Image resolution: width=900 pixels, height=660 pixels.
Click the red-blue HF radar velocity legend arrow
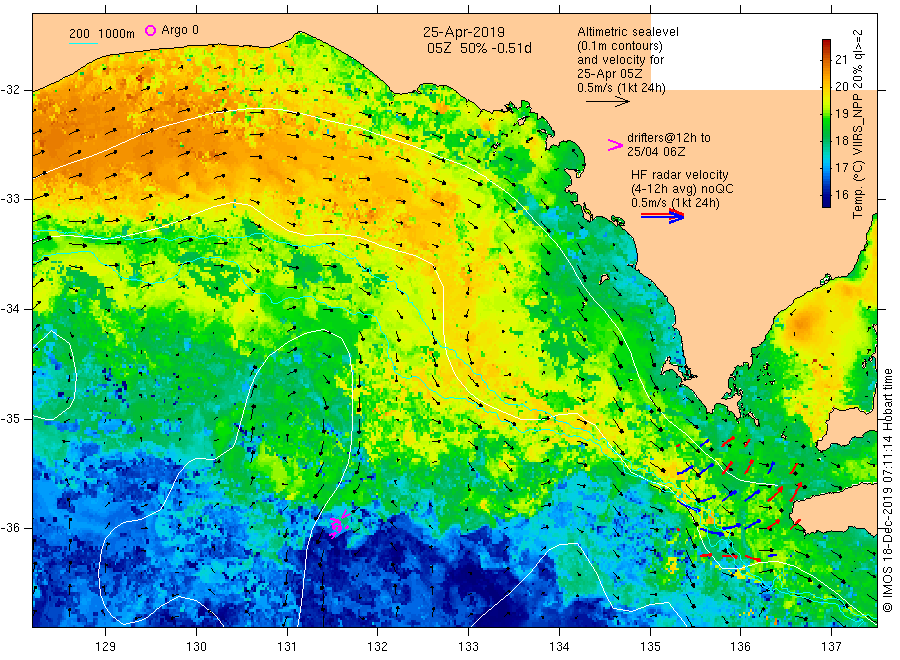(x=662, y=216)
